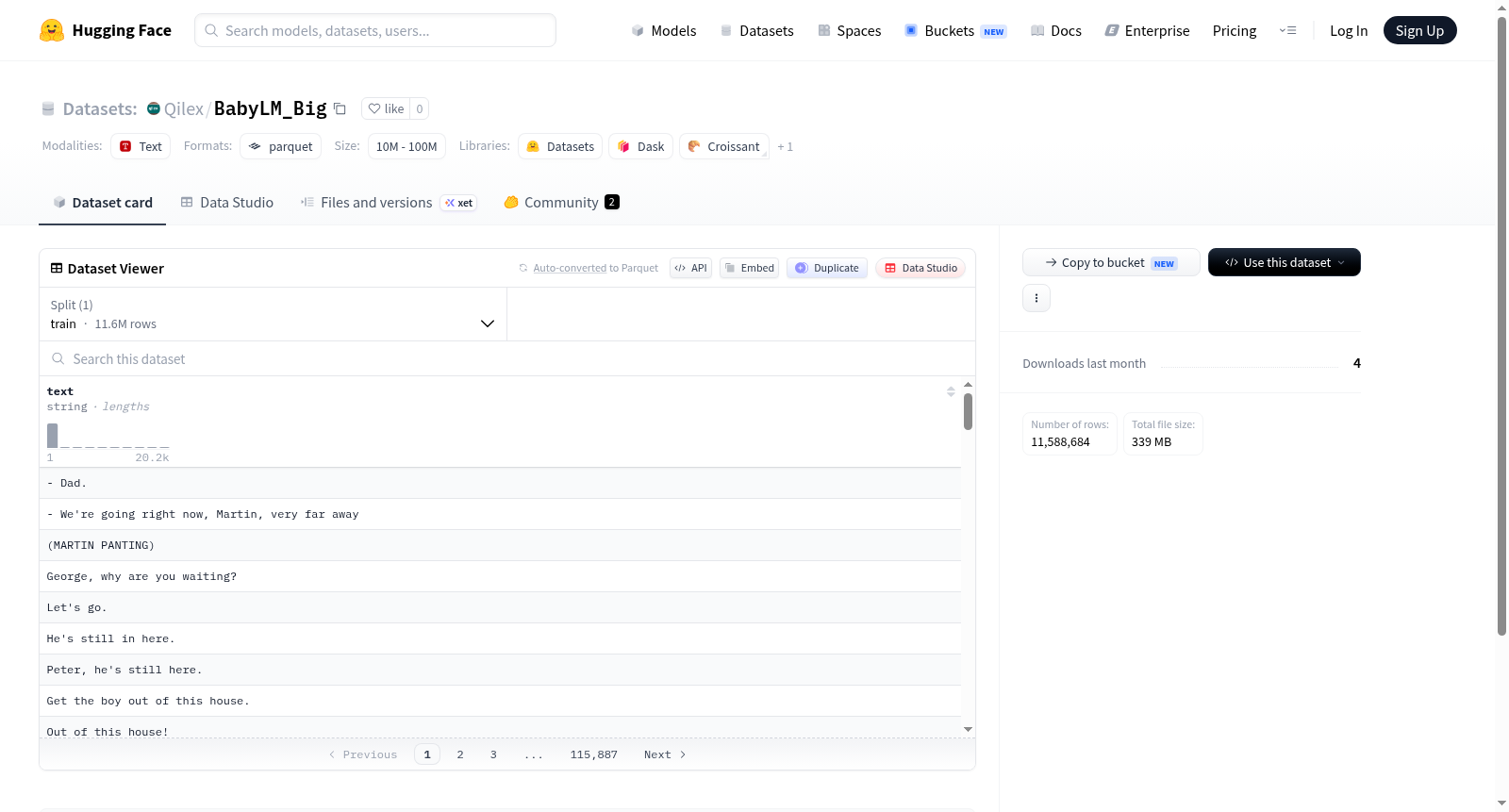Click the Next page button
Viewport: 1509px width, 812px height.
click(x=665, y=754)
